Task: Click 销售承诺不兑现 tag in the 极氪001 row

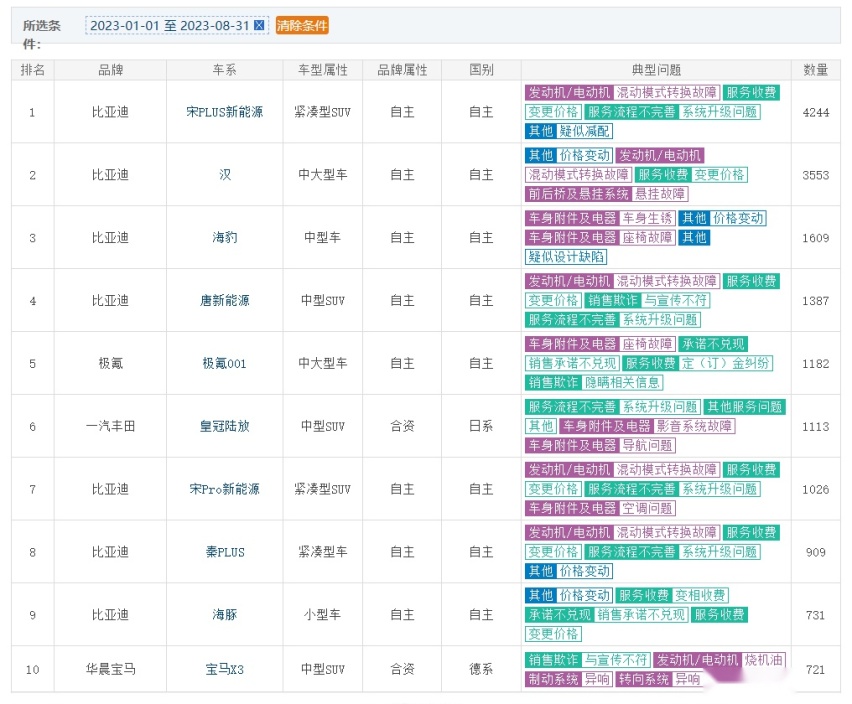Action: 572,363
